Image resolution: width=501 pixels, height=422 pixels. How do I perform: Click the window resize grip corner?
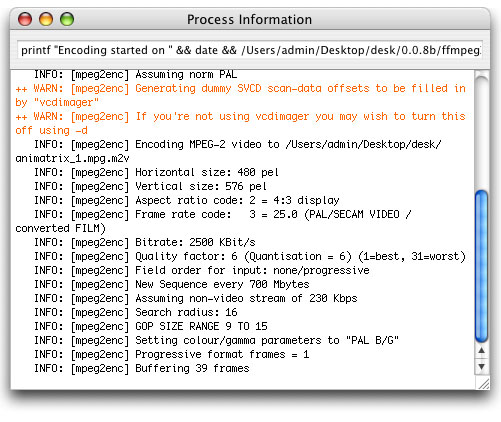click(x=484, y=383)
